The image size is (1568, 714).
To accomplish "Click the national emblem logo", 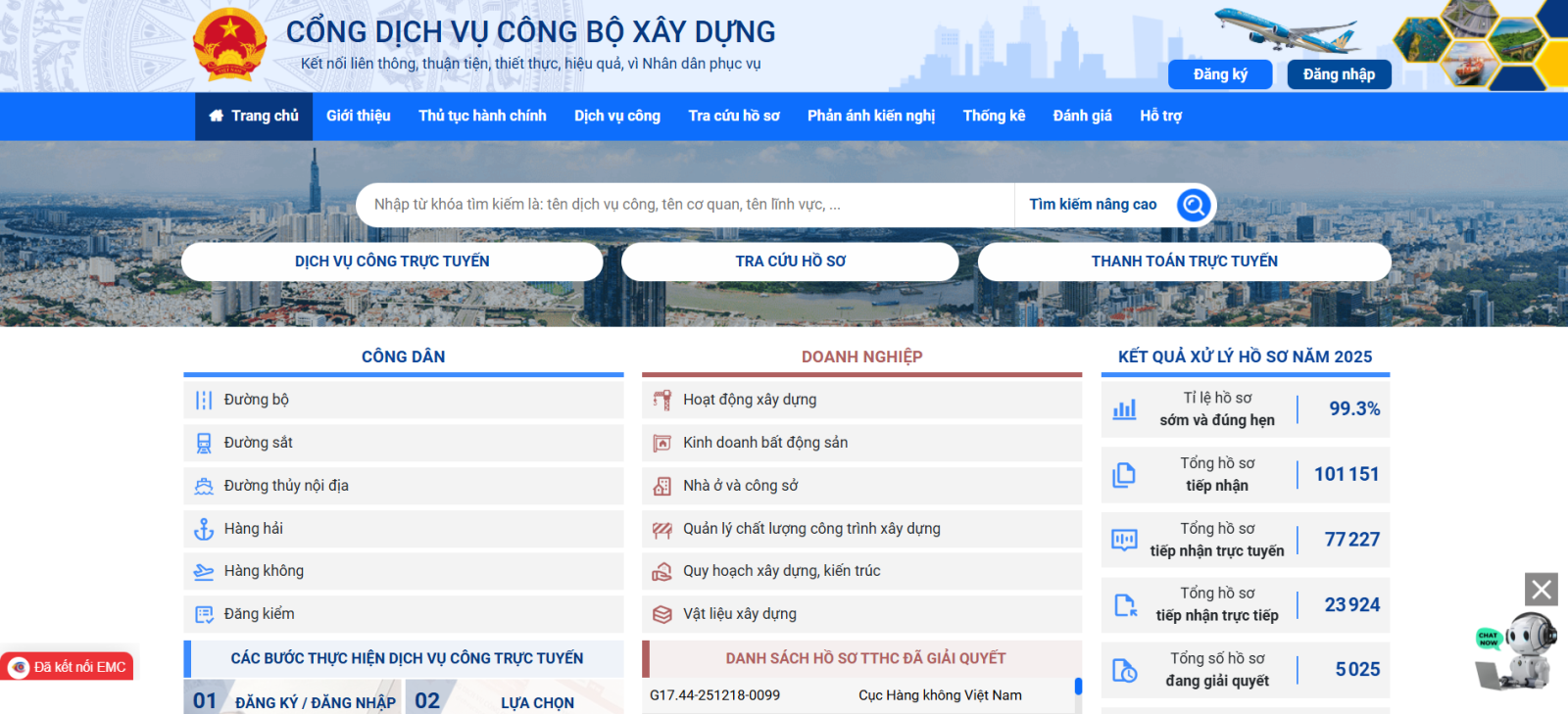I will click(229, 44).
